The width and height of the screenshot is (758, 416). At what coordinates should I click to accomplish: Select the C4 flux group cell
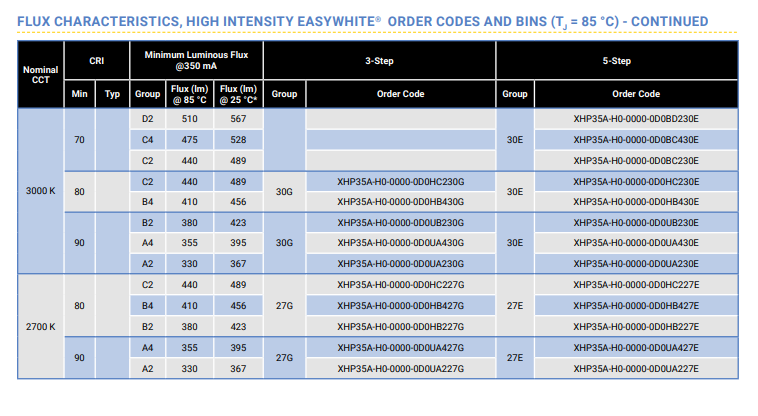pyautogui.click(x=147, y=140)
